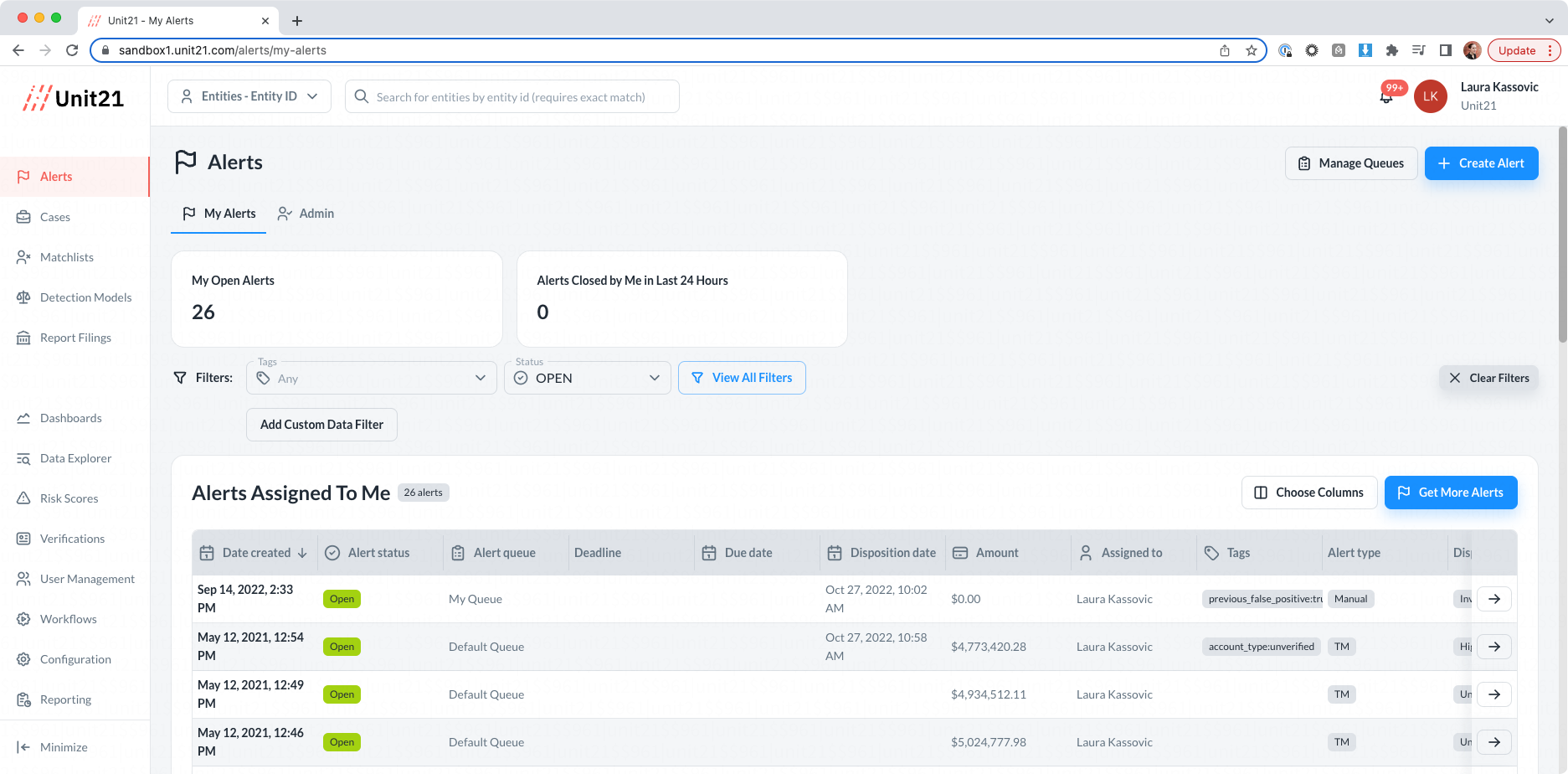Click the Assigned to column header
1568x774 pixels.
pyautogui.click(x=1134, y=553)
